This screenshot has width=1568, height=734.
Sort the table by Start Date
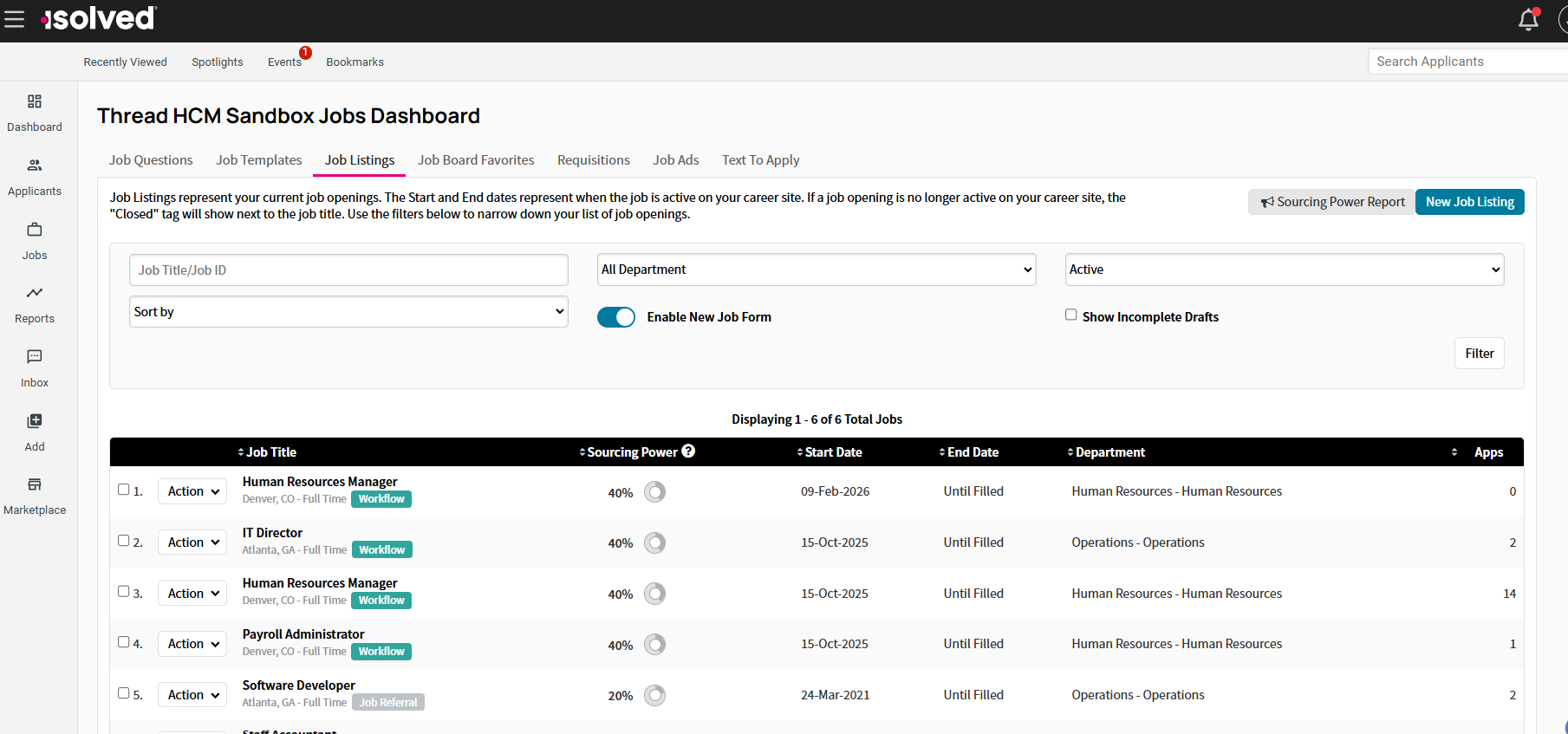830,452
